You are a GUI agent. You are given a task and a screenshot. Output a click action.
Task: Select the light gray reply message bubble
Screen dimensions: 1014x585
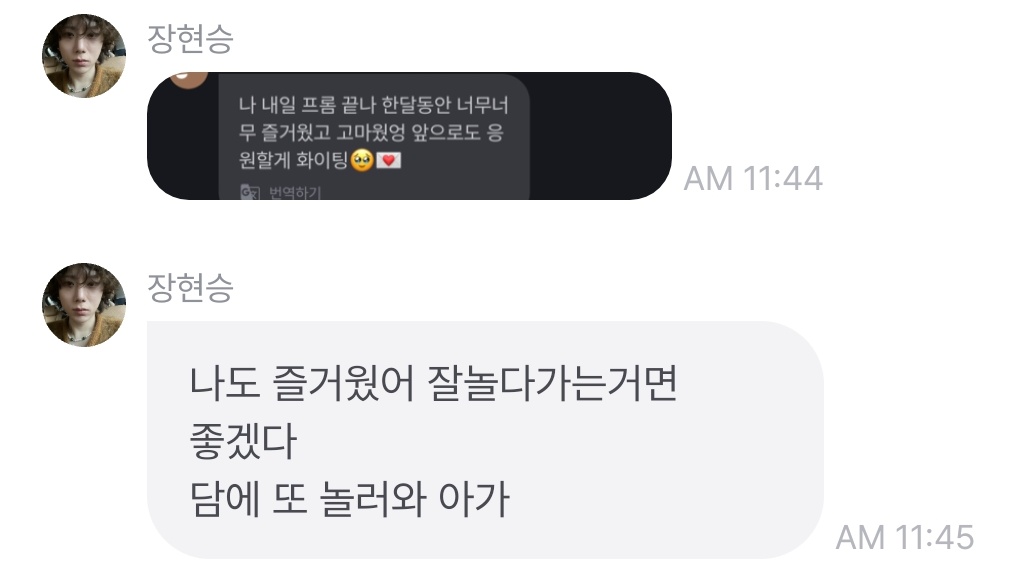tap(485, 440)
